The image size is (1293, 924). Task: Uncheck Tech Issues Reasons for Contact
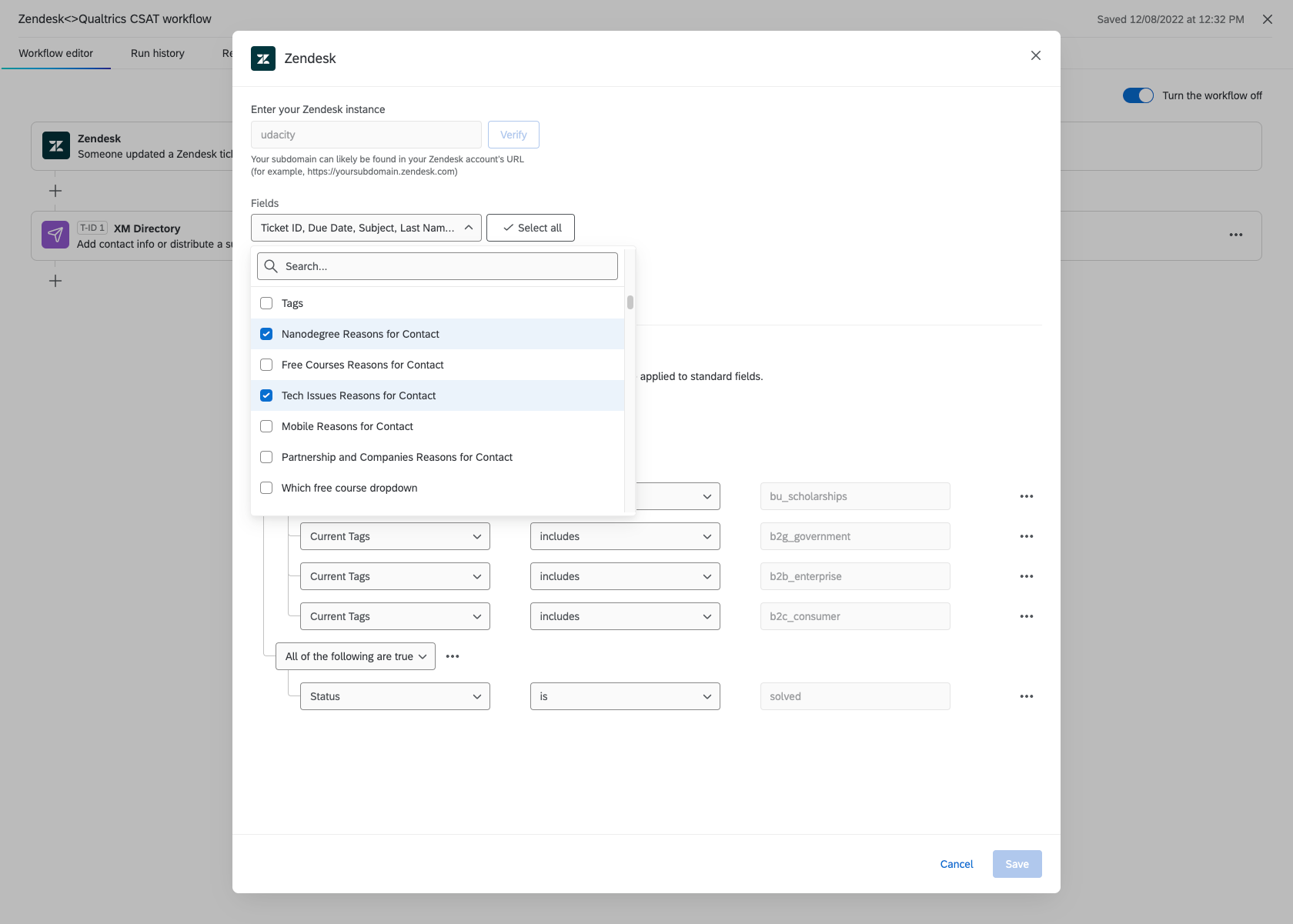tap(266, 395)
